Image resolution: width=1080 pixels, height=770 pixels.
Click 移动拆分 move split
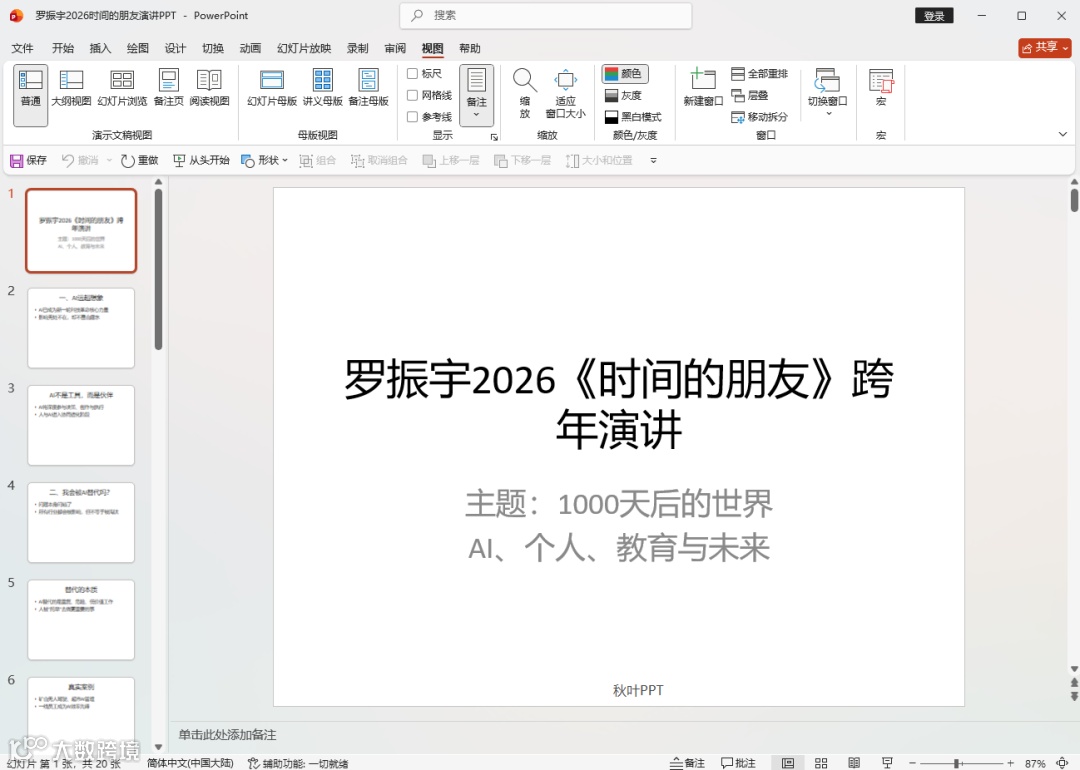click(759, 117)
